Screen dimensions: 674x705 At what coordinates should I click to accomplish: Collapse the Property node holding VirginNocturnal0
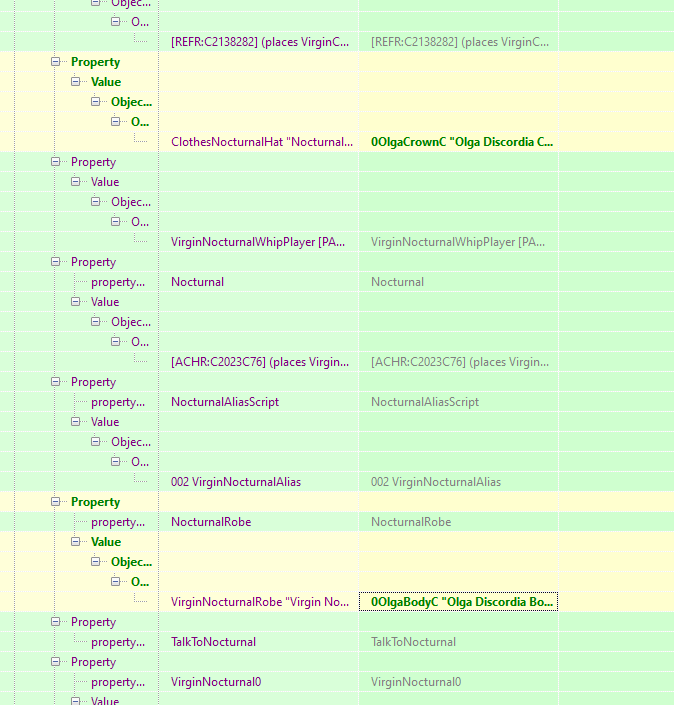(55, 662)
